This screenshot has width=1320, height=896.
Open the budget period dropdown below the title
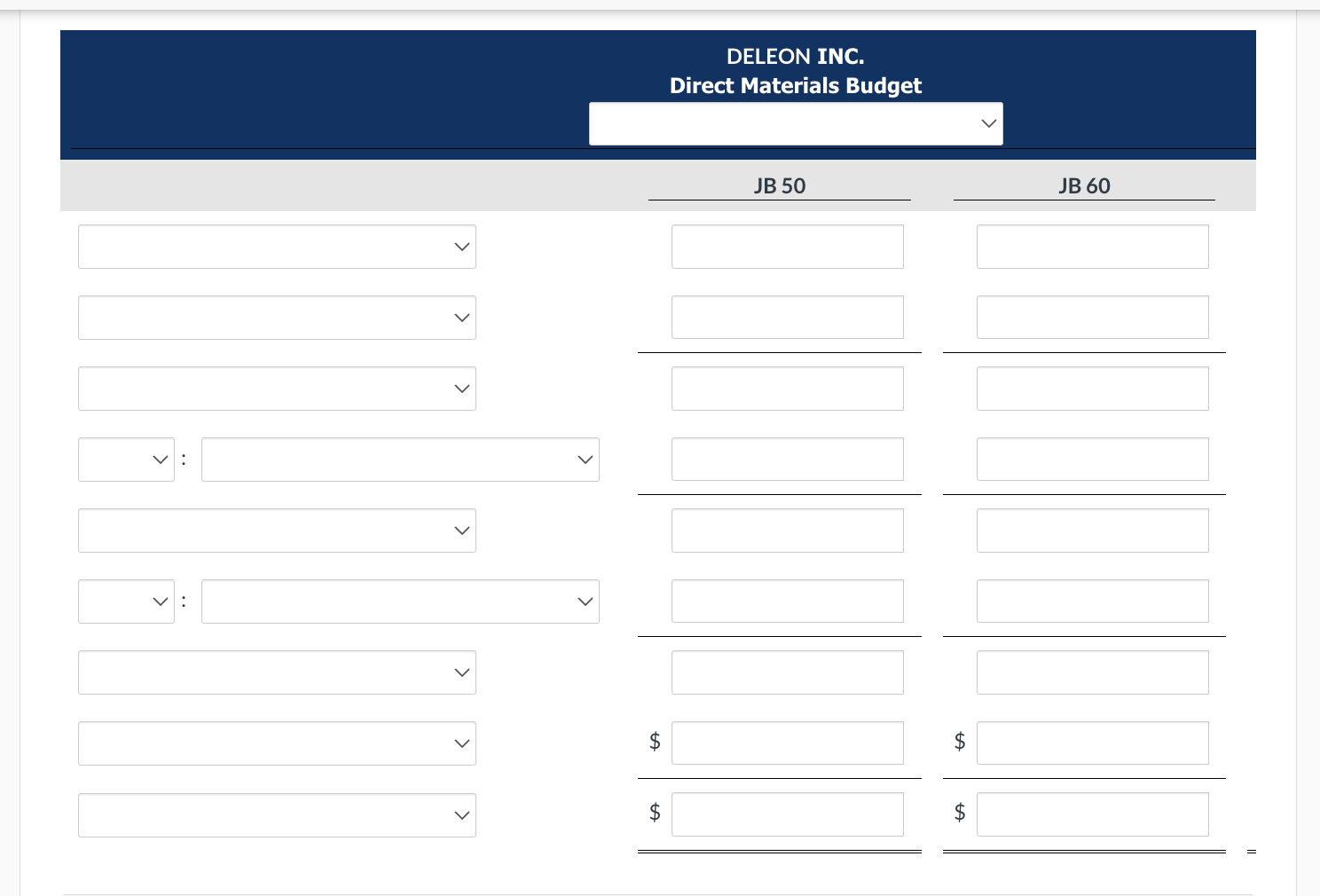(796, 123)
